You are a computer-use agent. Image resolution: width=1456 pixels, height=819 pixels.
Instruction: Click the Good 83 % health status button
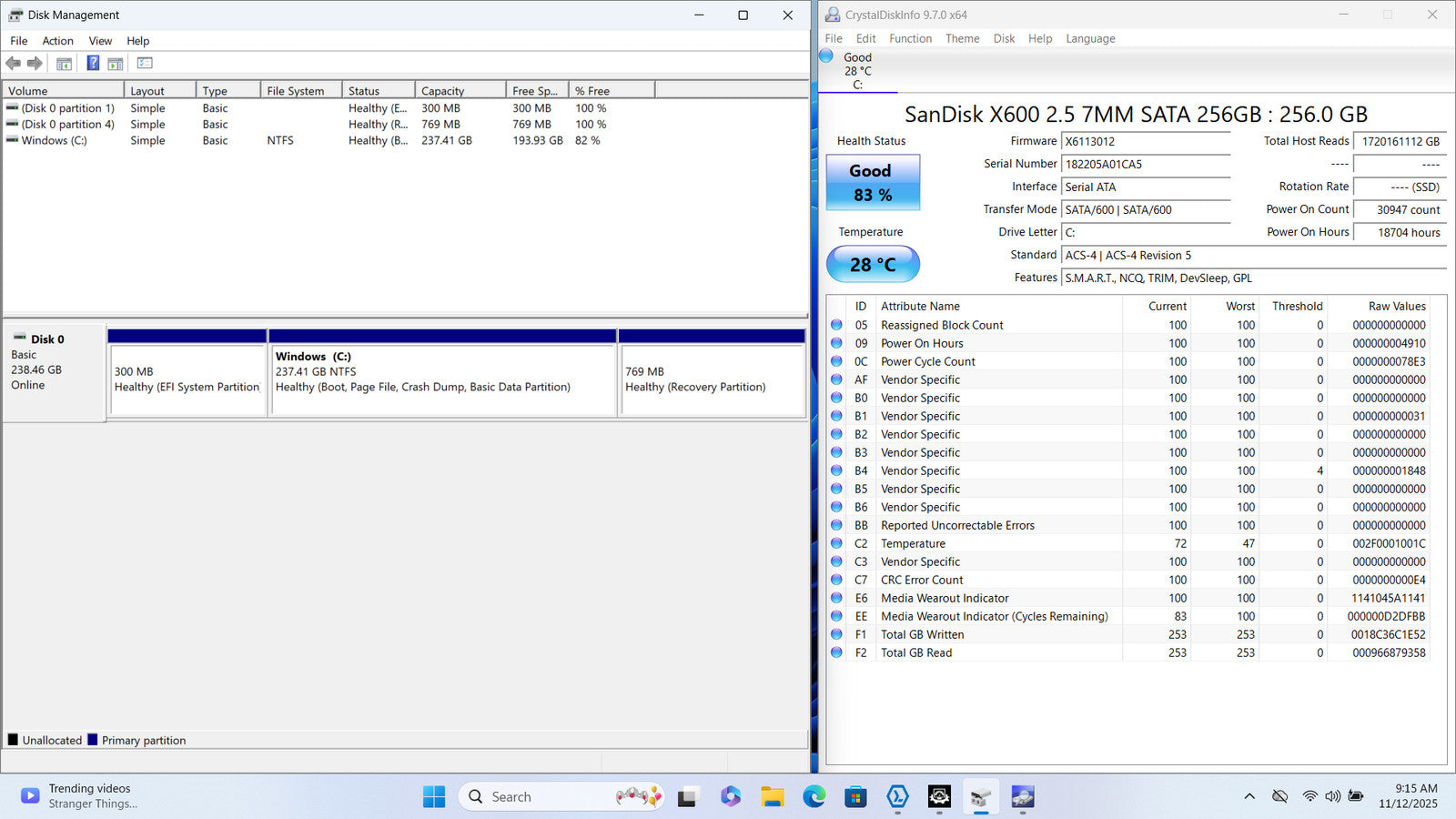tap(873, 183)
